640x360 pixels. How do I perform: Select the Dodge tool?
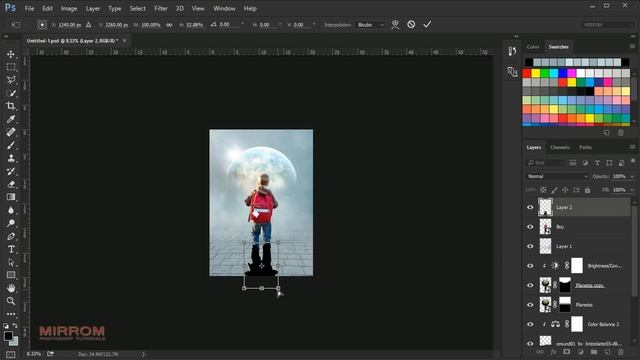pos(11,223)
